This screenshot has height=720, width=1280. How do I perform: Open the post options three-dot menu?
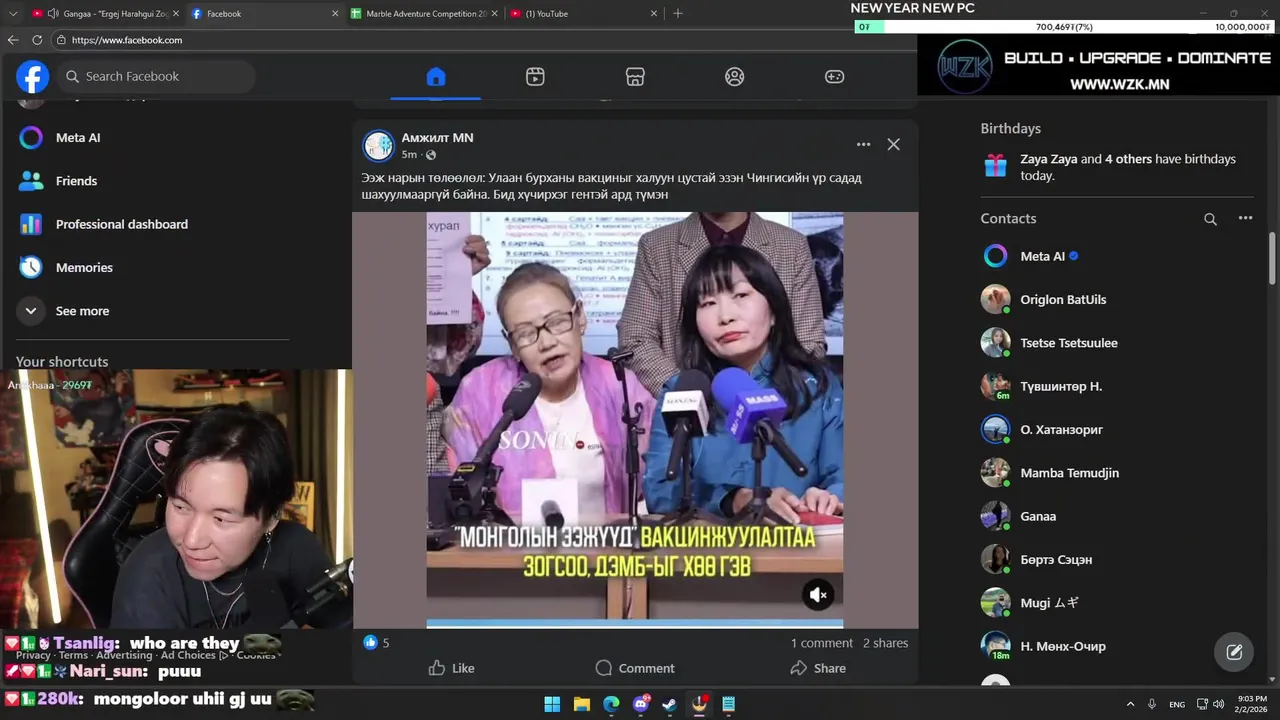[x=863, y=144]
